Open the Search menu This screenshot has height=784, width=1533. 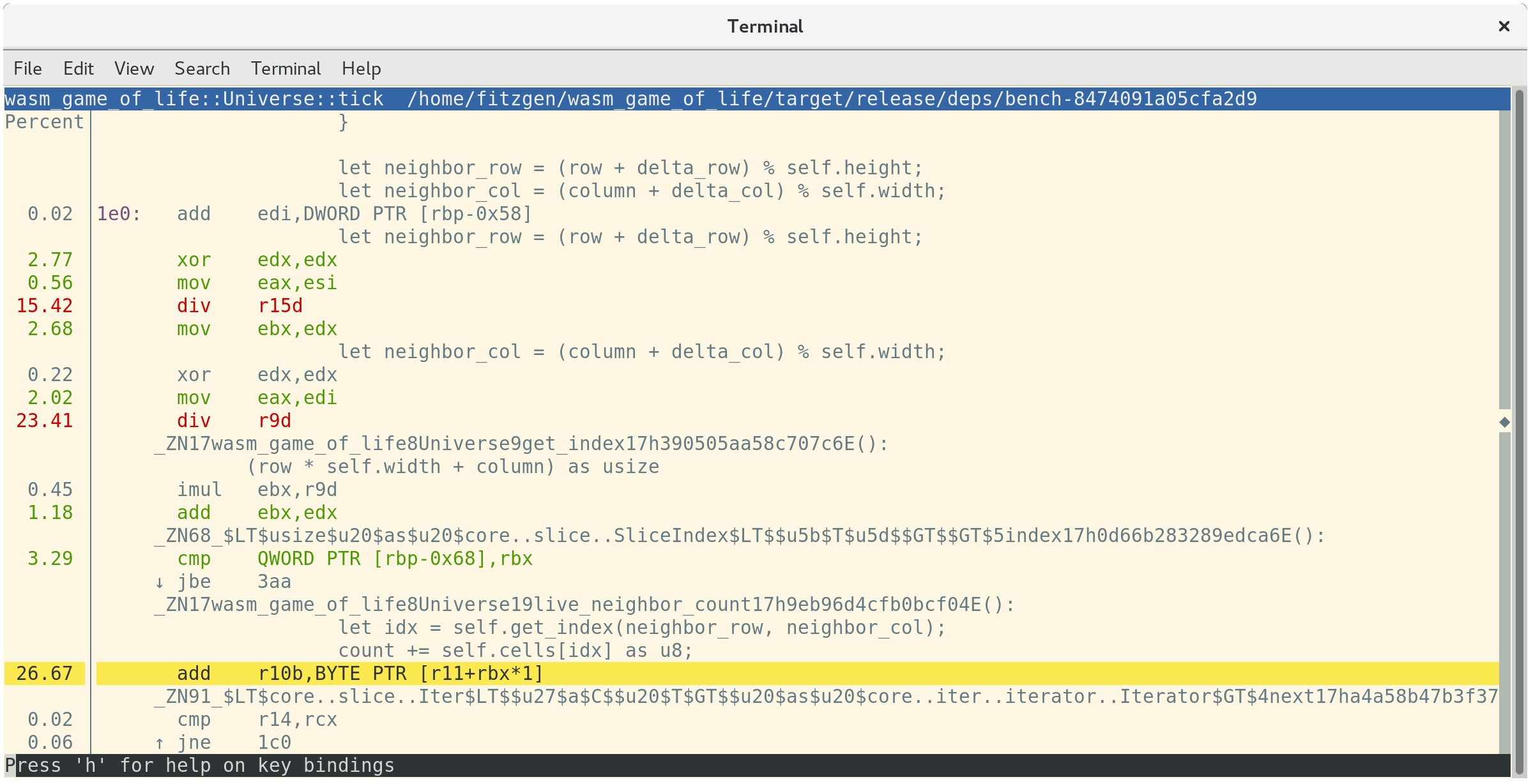tap(202, 68)
